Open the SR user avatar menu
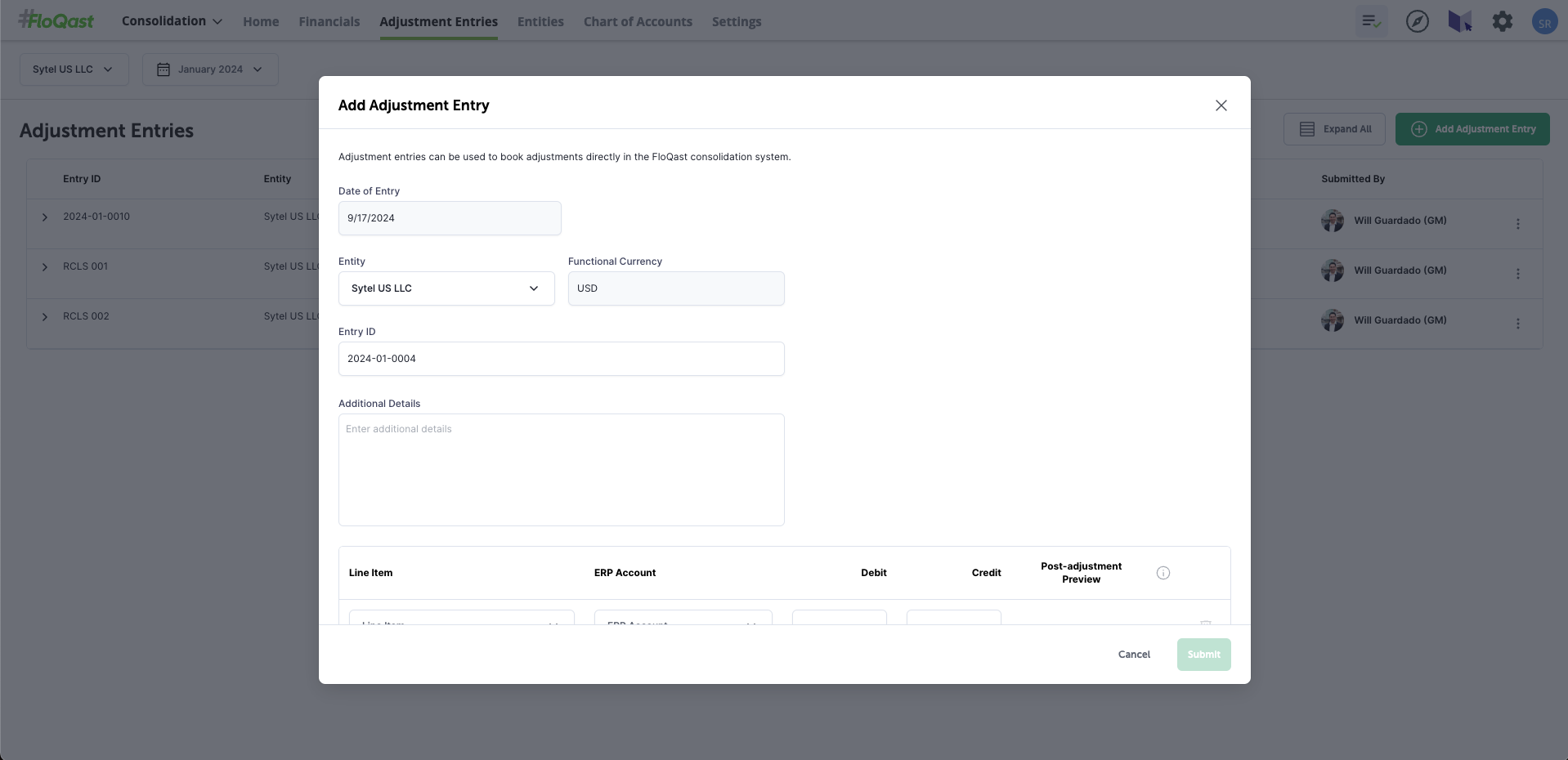 (1543, 22)
